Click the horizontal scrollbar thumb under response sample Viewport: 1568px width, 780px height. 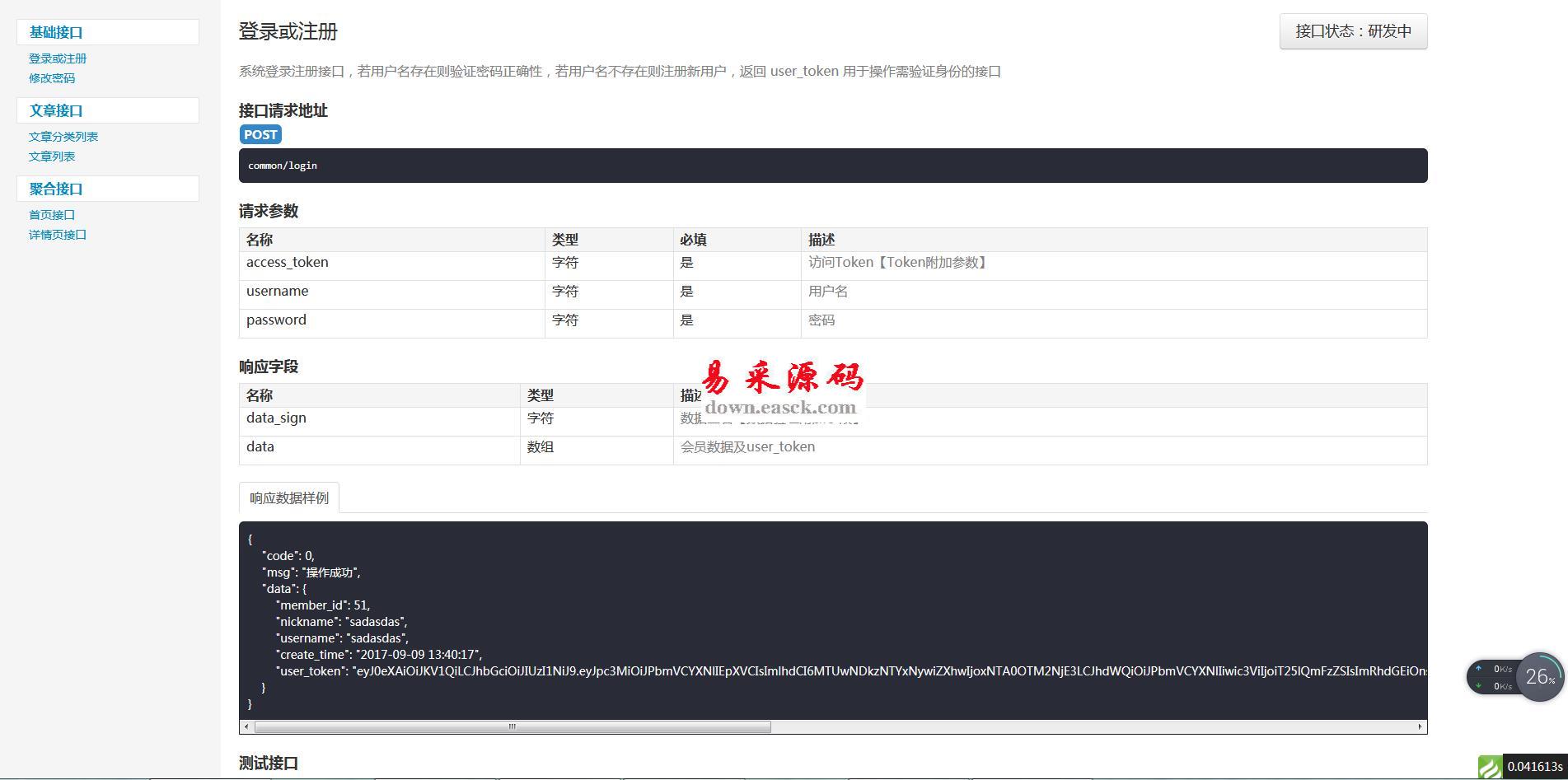coord(513,726)
